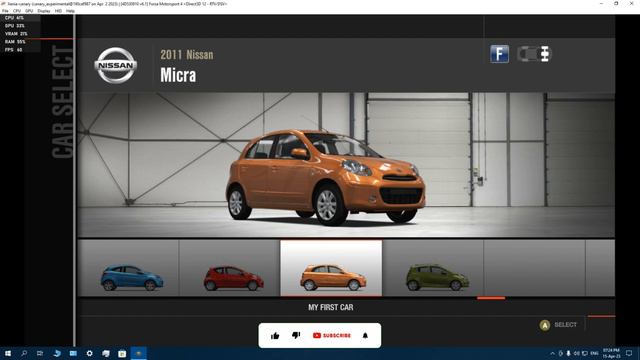
Task: Click the RAM usage overlay entry
Action: click(15, 42)
